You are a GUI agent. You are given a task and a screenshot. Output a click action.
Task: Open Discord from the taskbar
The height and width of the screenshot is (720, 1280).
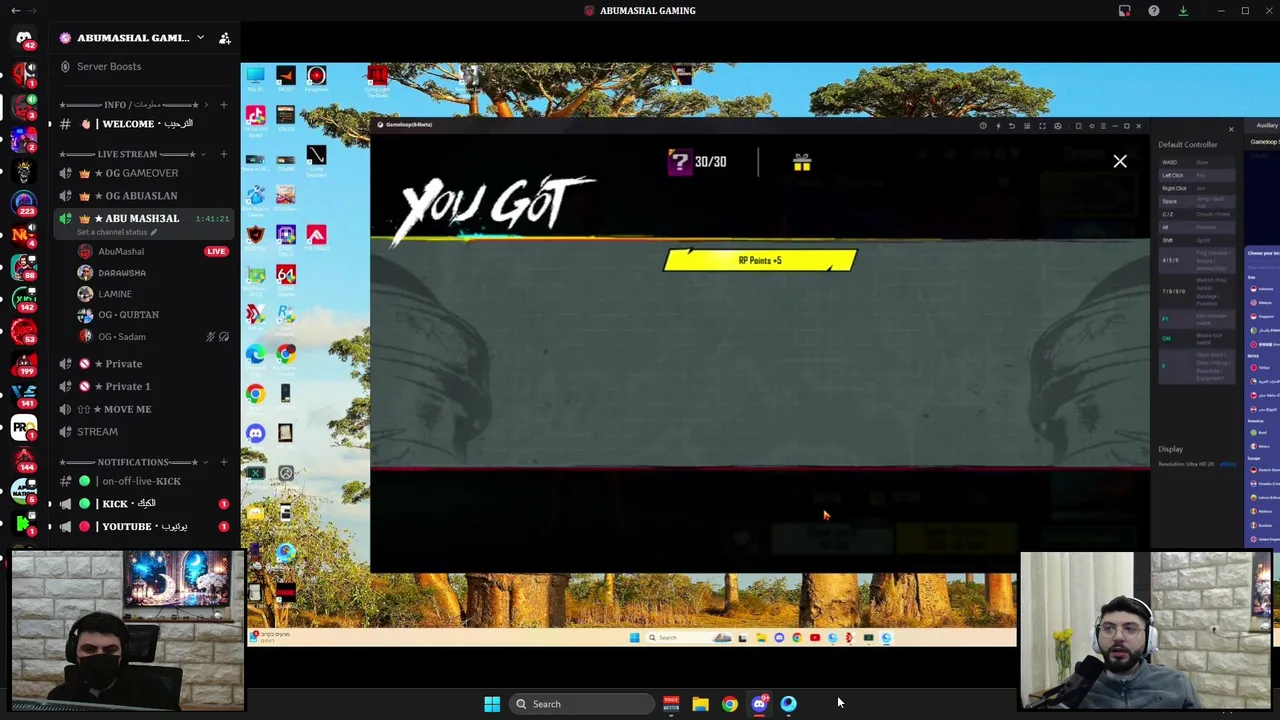tap(759, 704)
